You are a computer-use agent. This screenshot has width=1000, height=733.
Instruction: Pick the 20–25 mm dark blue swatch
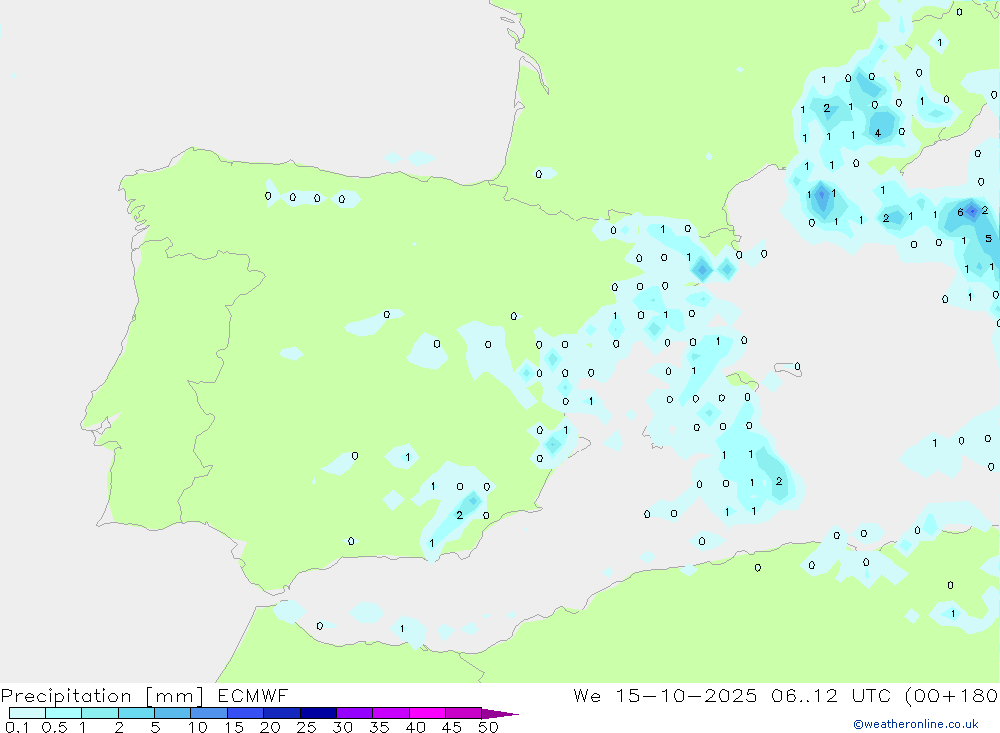pos(282,713)
